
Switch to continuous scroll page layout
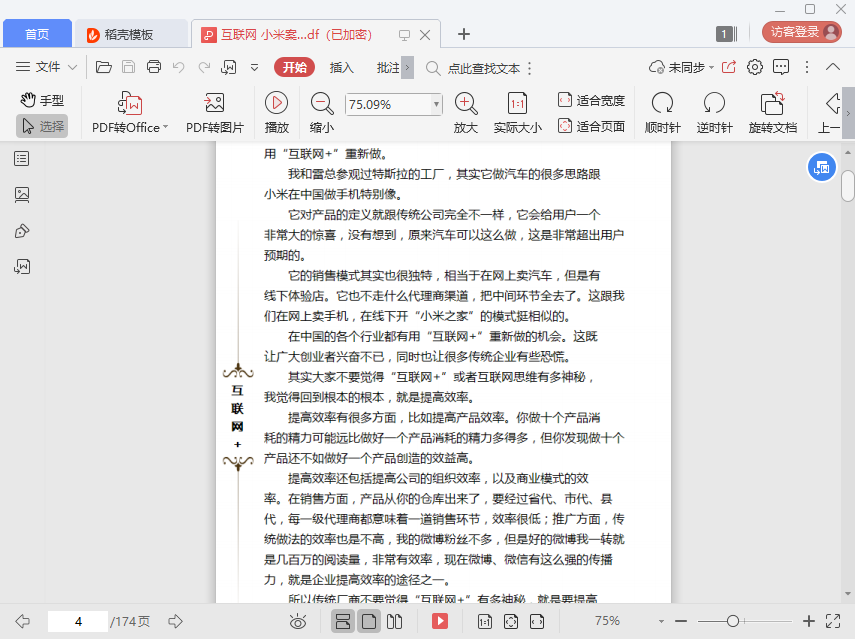coord(342,622)
